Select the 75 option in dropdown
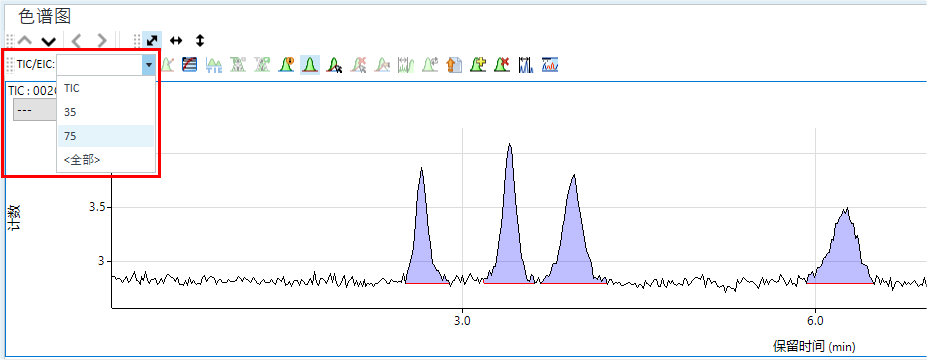This screenshot has height=360, width=927. click(106, 136)
